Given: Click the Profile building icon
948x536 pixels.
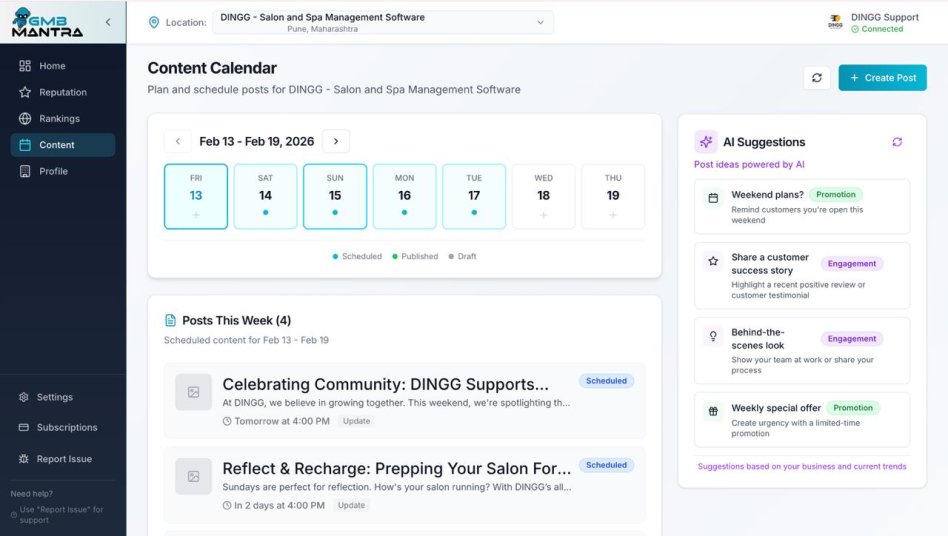Looking at the screenshot, I should pyautogui.click(x=25, y=171).
